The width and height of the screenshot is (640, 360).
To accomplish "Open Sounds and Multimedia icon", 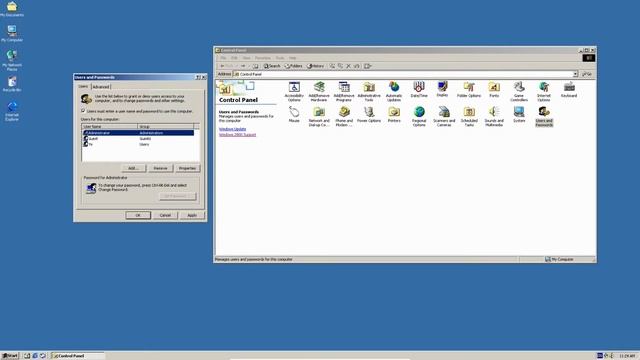I will click(x=494, y=117).
